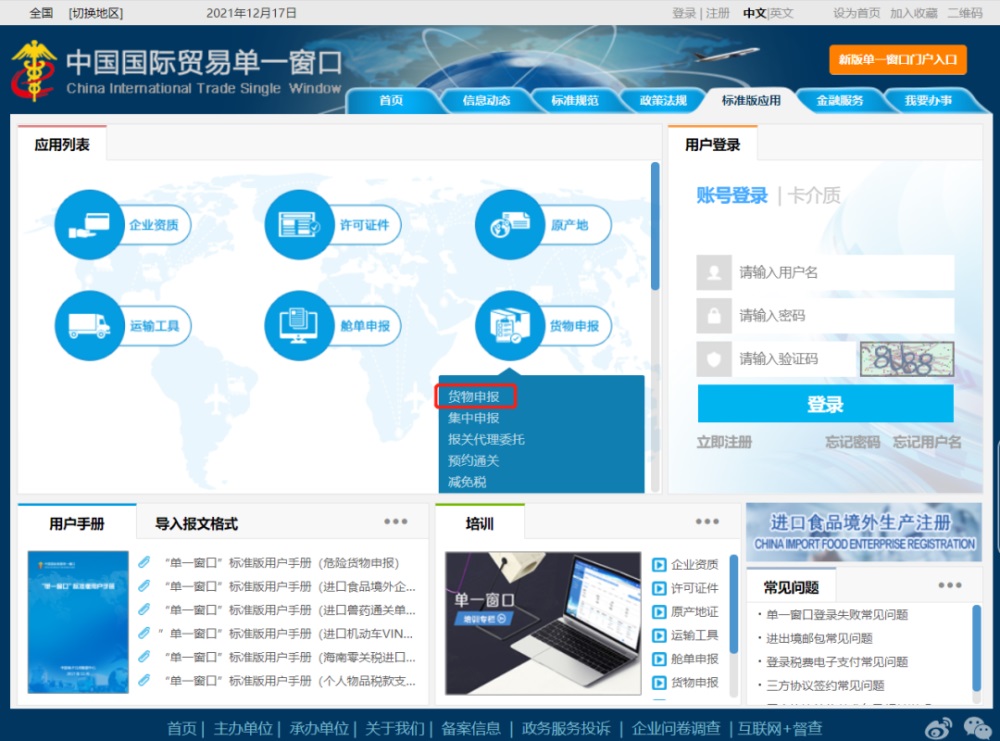The width and height of the screenshot is (1000, 741).
Task: Open the training video thumbnail
Action: pos(543,623)
